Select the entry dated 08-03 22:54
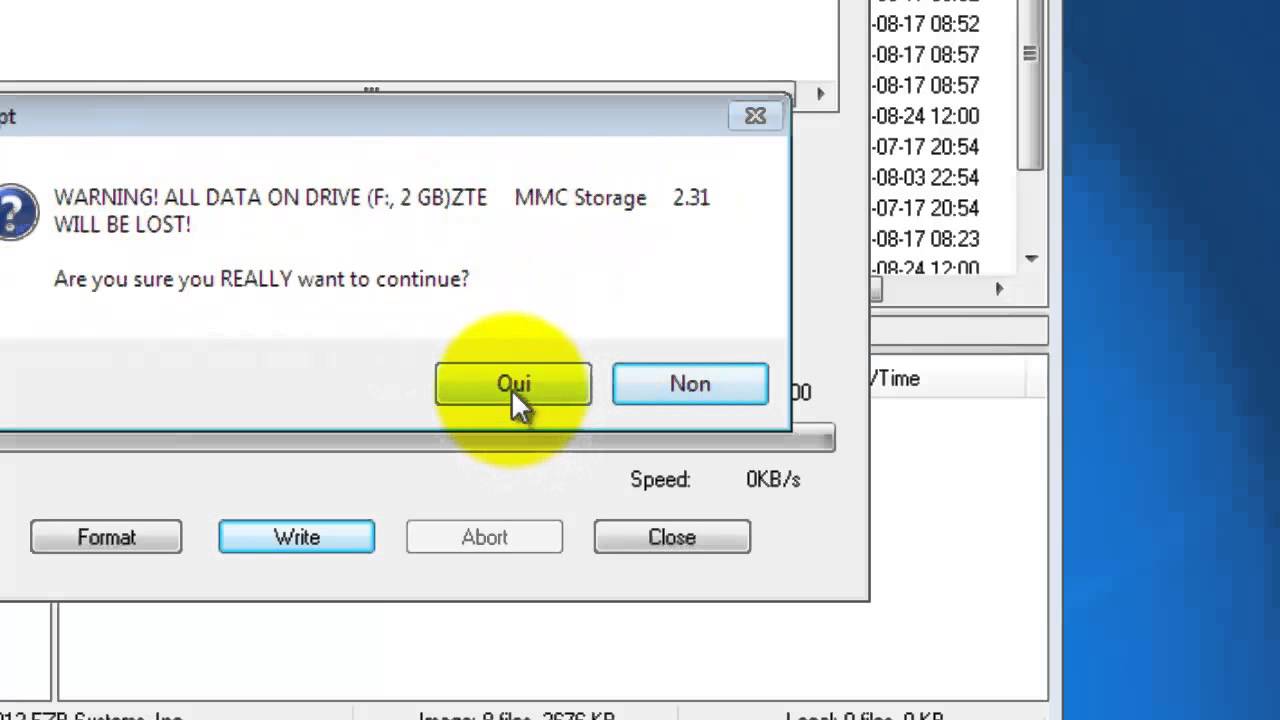The width and height of the screenshot is (1280, 720). [x=927, y=178]
